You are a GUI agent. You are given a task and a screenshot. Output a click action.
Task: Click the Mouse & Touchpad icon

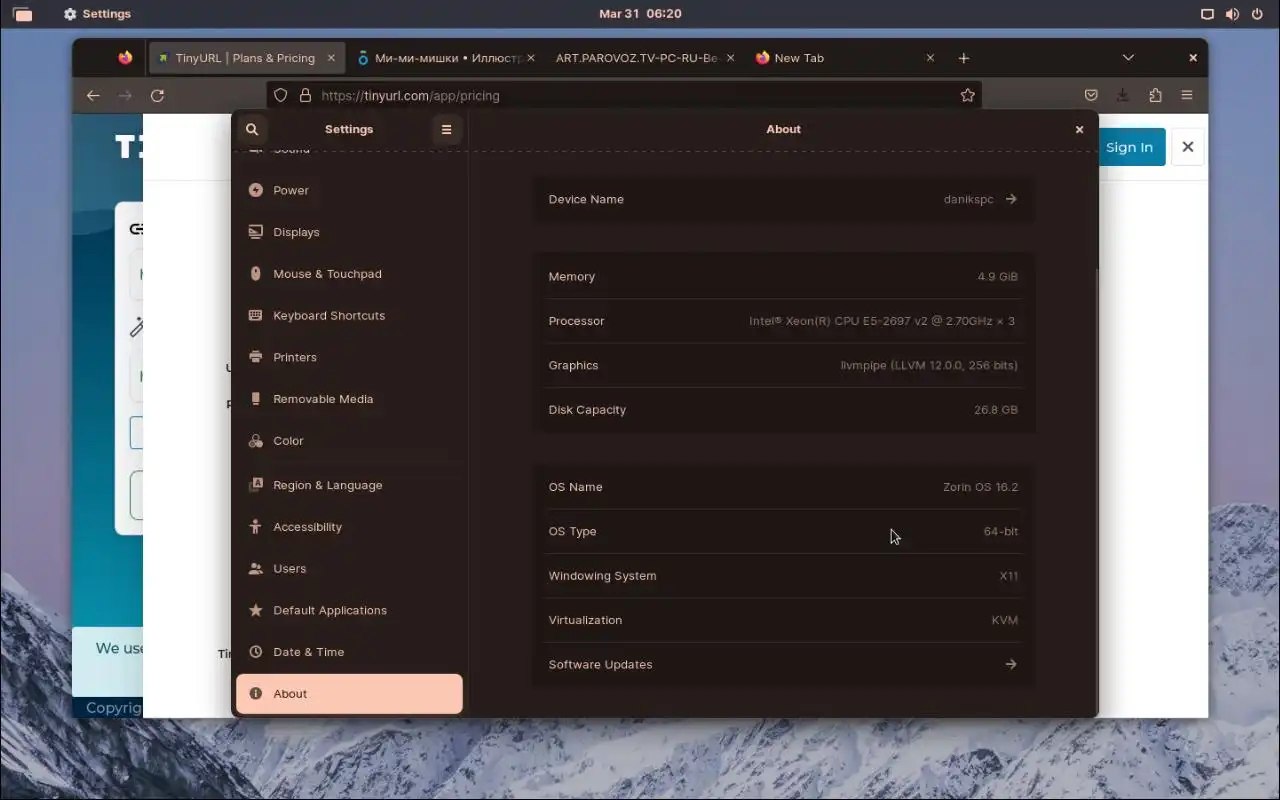click(255, 274)
